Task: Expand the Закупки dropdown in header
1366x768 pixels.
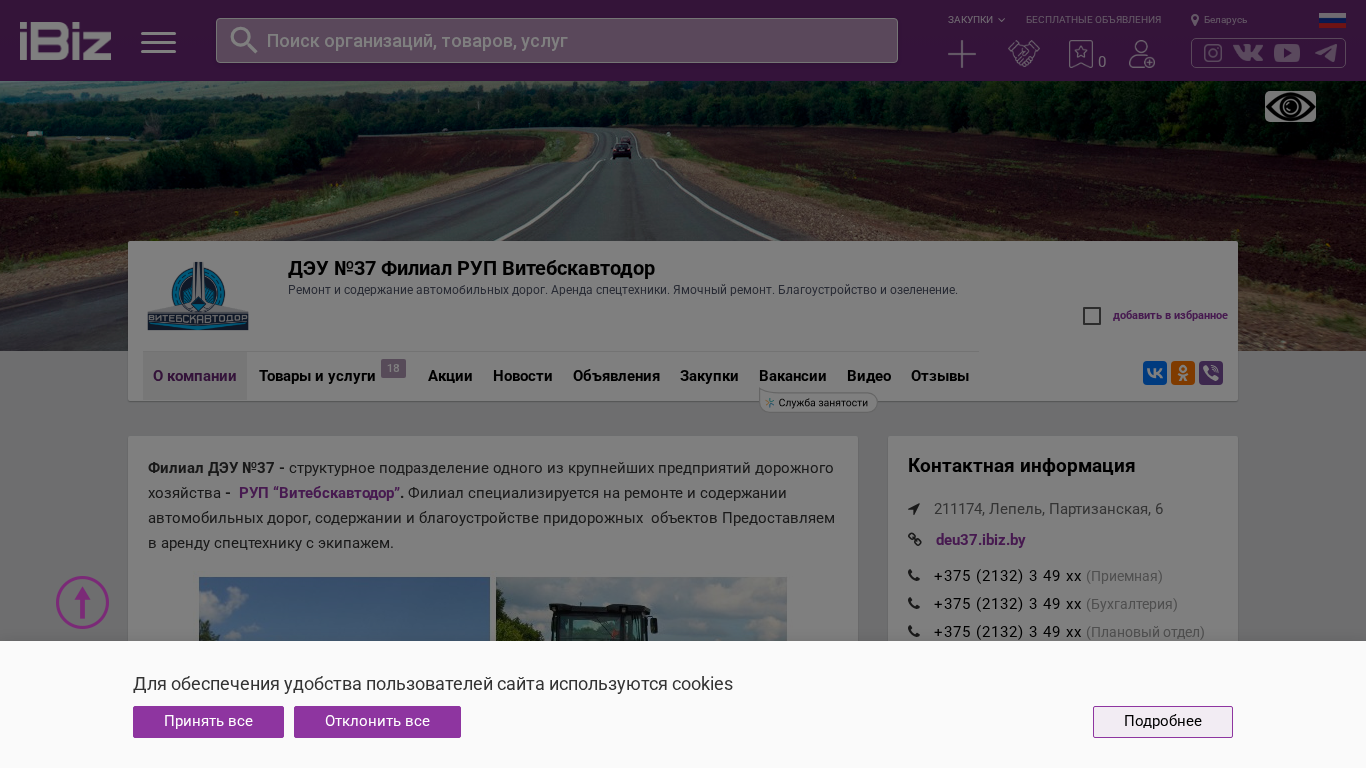Action: pos(977,20)
